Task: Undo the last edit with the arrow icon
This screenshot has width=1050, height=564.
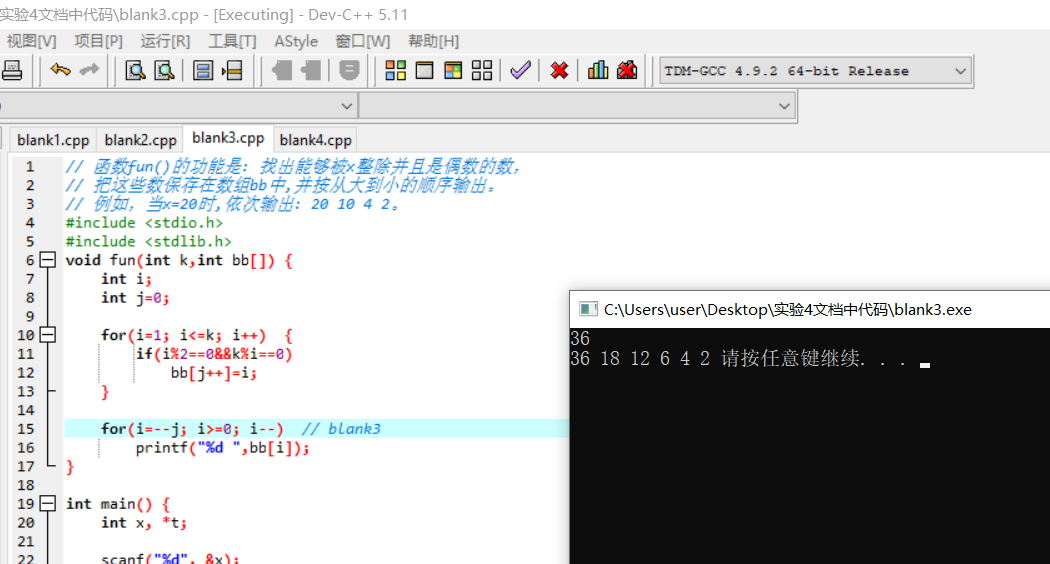Action: click(x=60, y=70)
